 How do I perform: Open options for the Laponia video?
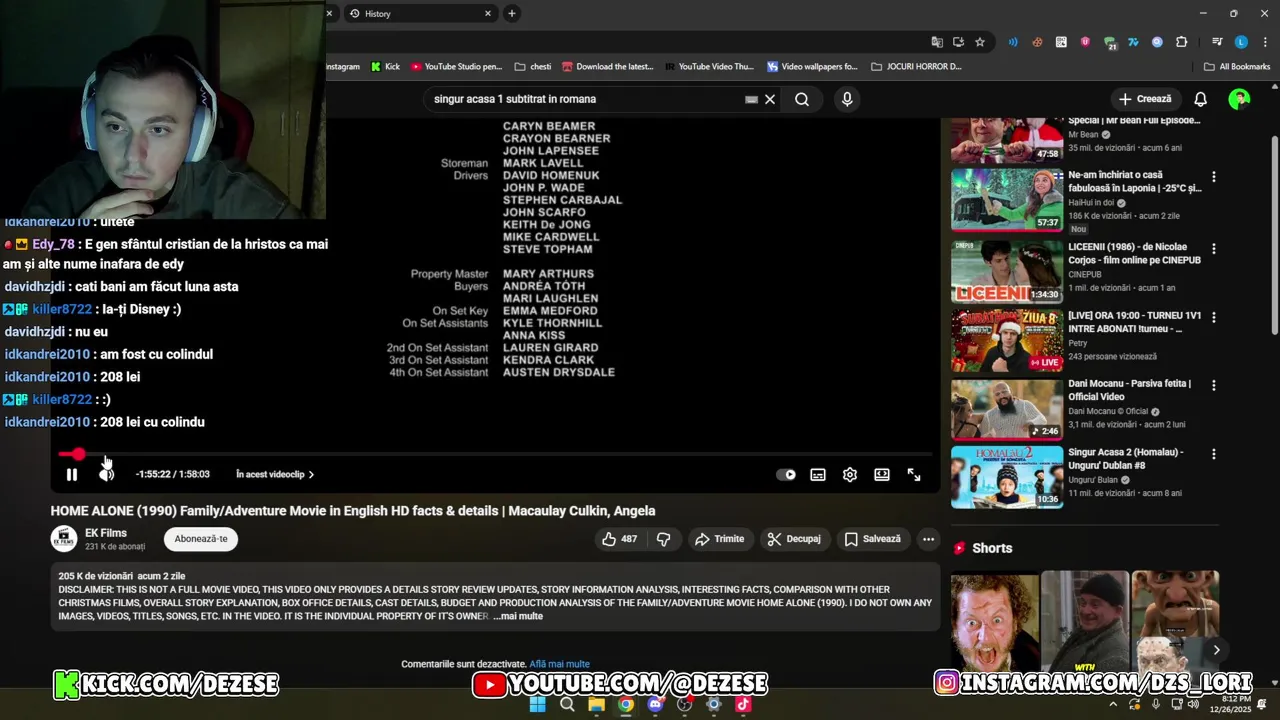[1214, 177]
